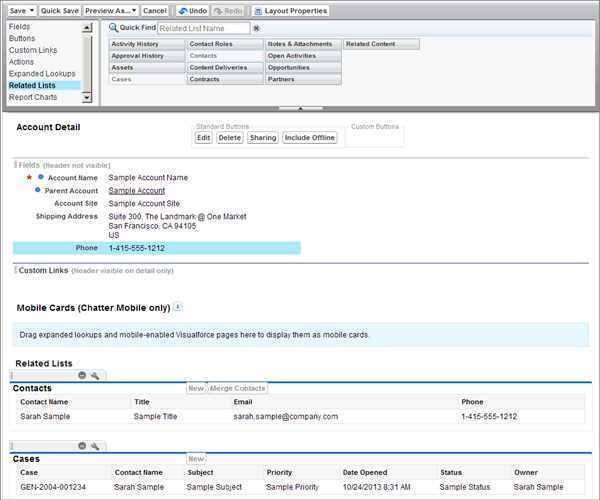Click the clear Quick Find icon
This screenshot has height=500, width=600.
256,29
